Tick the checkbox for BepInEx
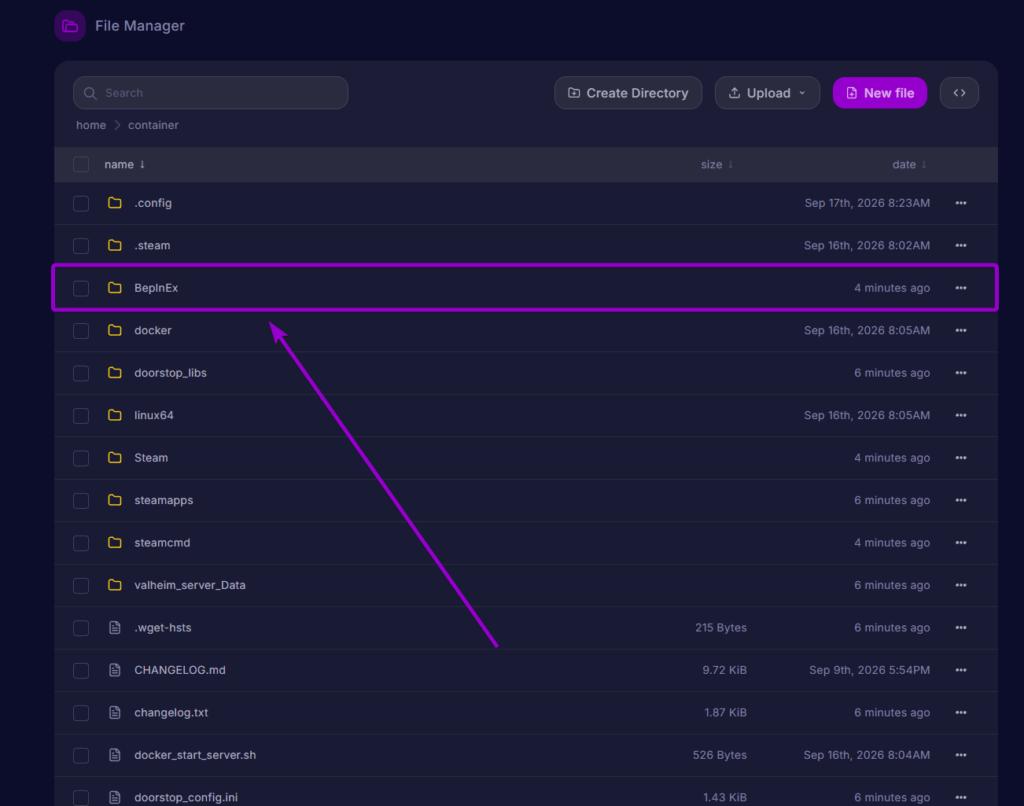 [81, 289]
